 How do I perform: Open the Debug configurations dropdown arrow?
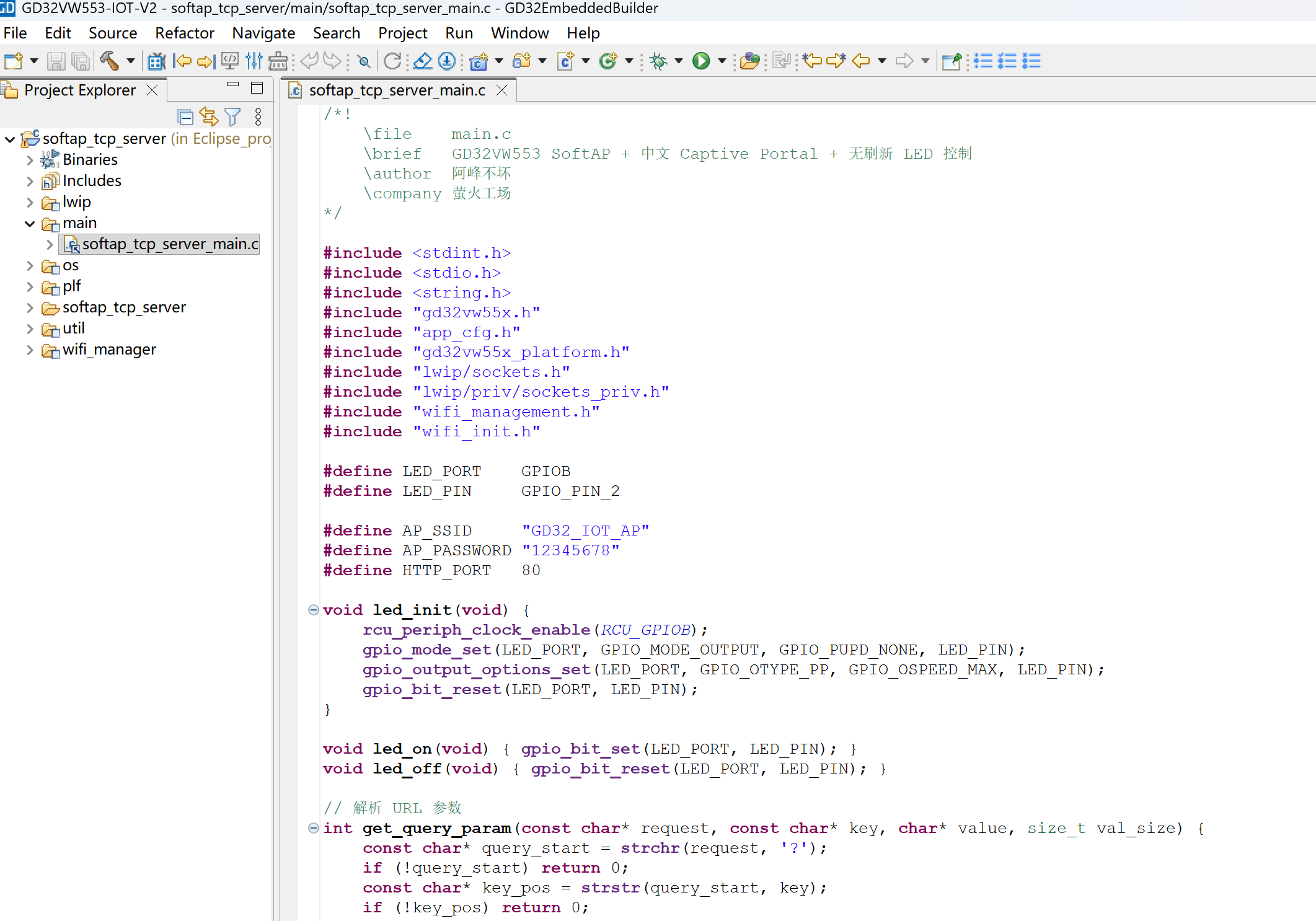point(679,61)
